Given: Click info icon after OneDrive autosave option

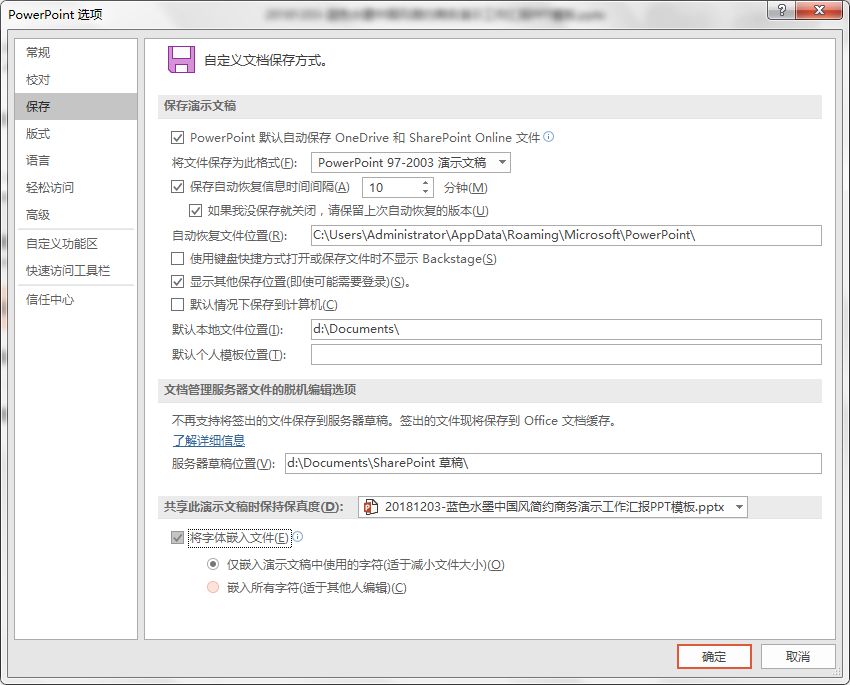Looking at the screenshot, I should (x=548, y=137).
